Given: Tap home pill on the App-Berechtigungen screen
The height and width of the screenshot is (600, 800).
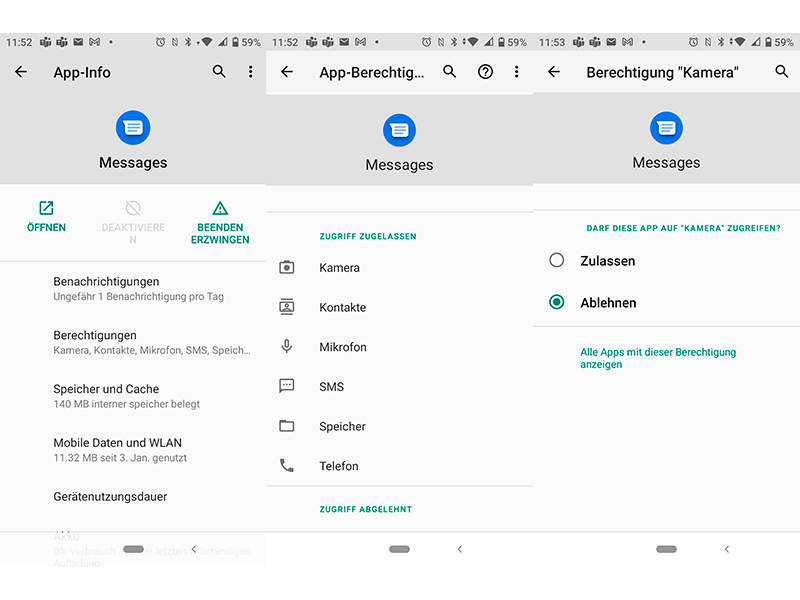Looking at the screenshot, I should [399, 549].
